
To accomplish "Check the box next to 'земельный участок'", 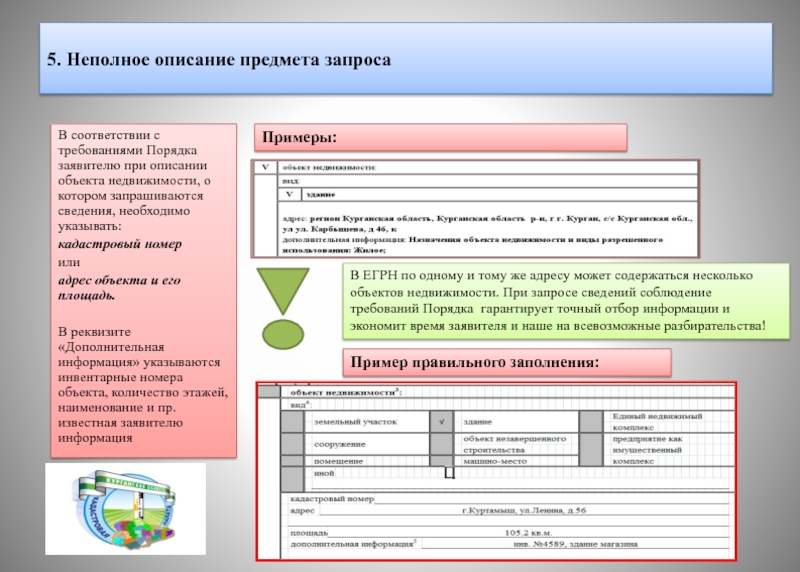I will (292, 422).
